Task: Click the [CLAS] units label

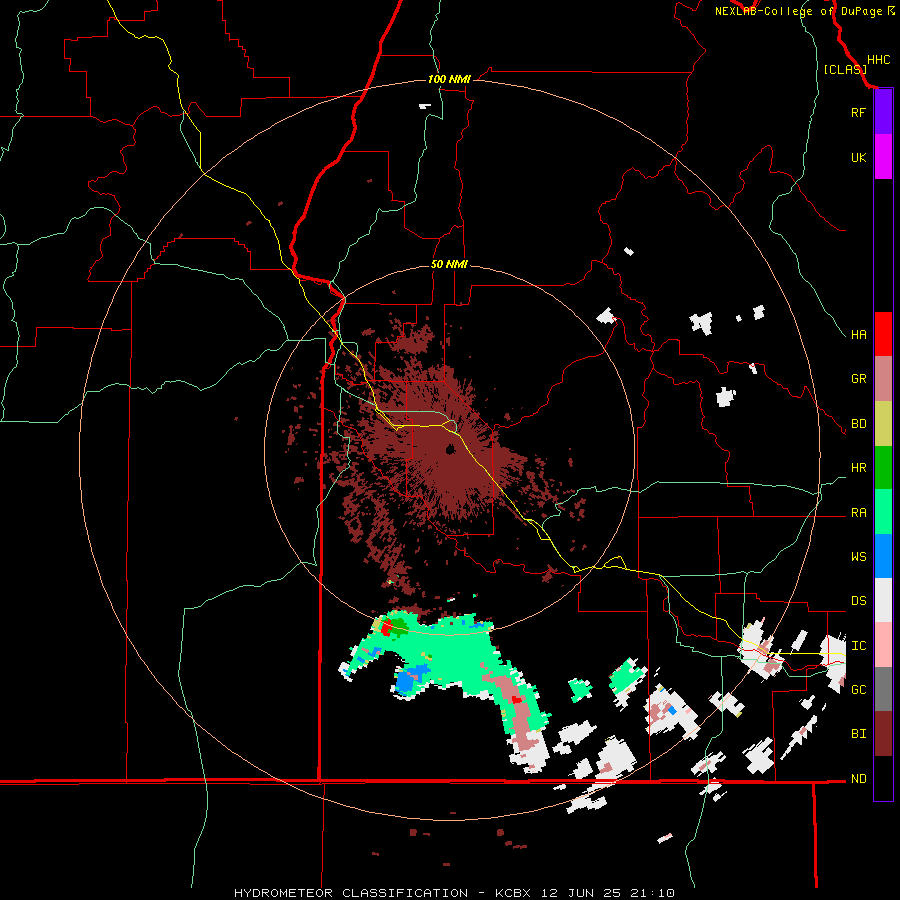Action: [845, 70]
